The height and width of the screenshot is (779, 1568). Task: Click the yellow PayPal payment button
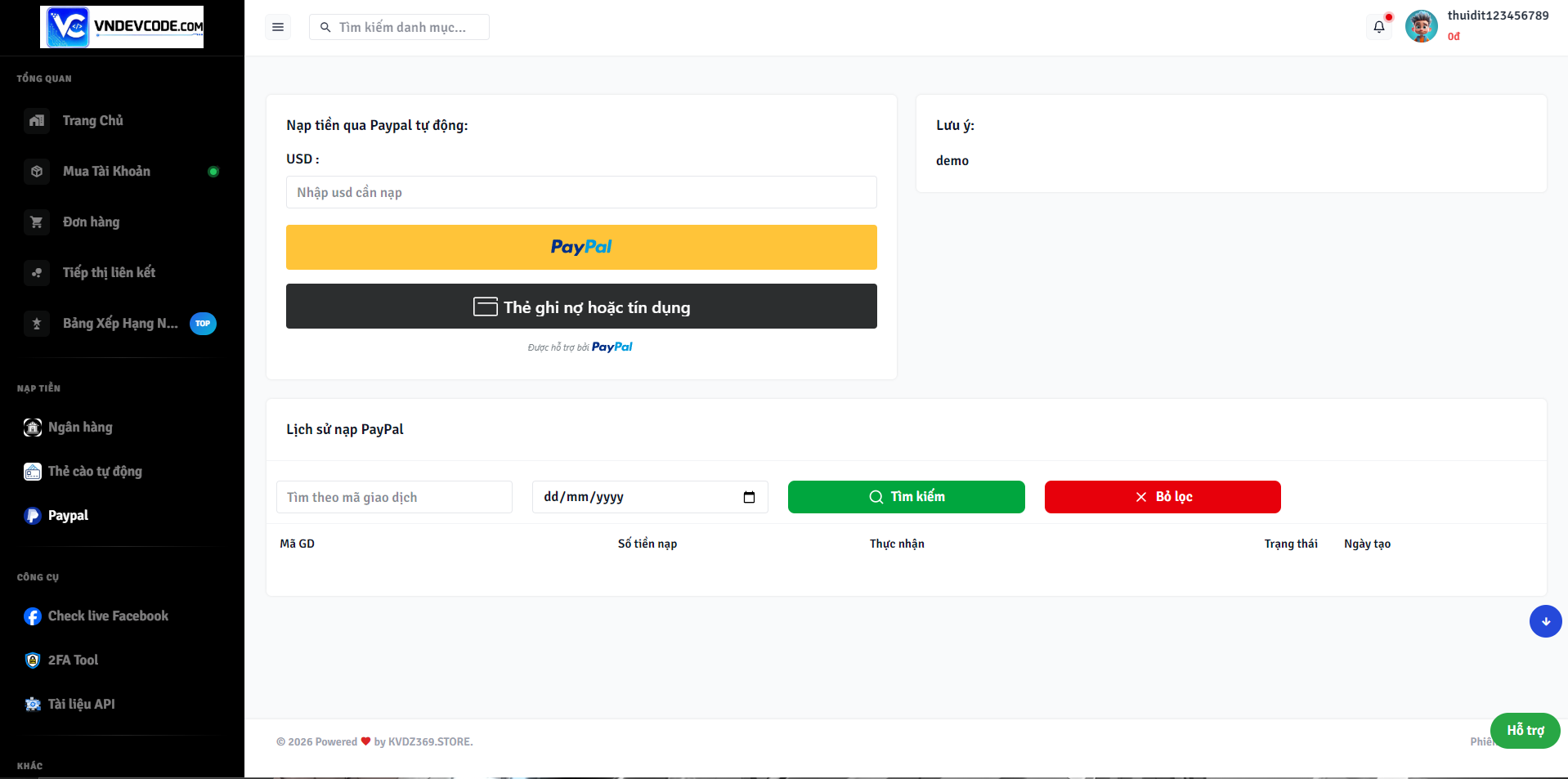[x=581, y=247]
